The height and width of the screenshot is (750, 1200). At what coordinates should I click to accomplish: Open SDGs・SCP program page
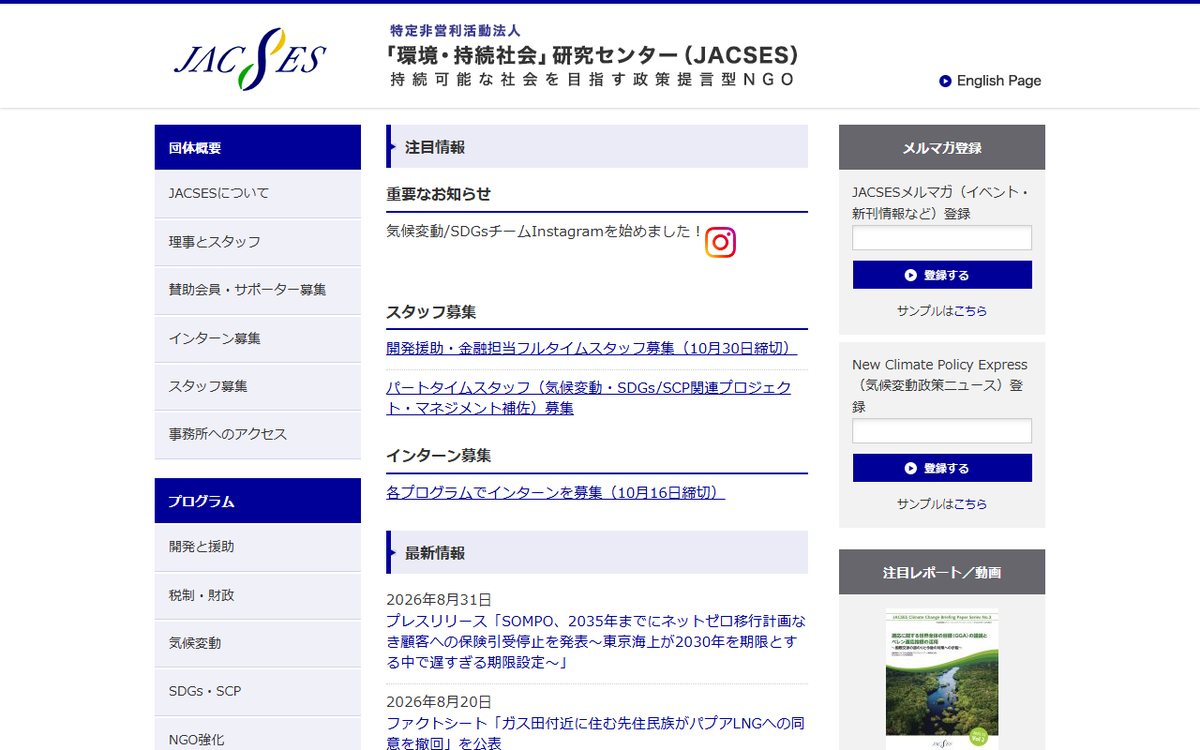pos(257,691)
